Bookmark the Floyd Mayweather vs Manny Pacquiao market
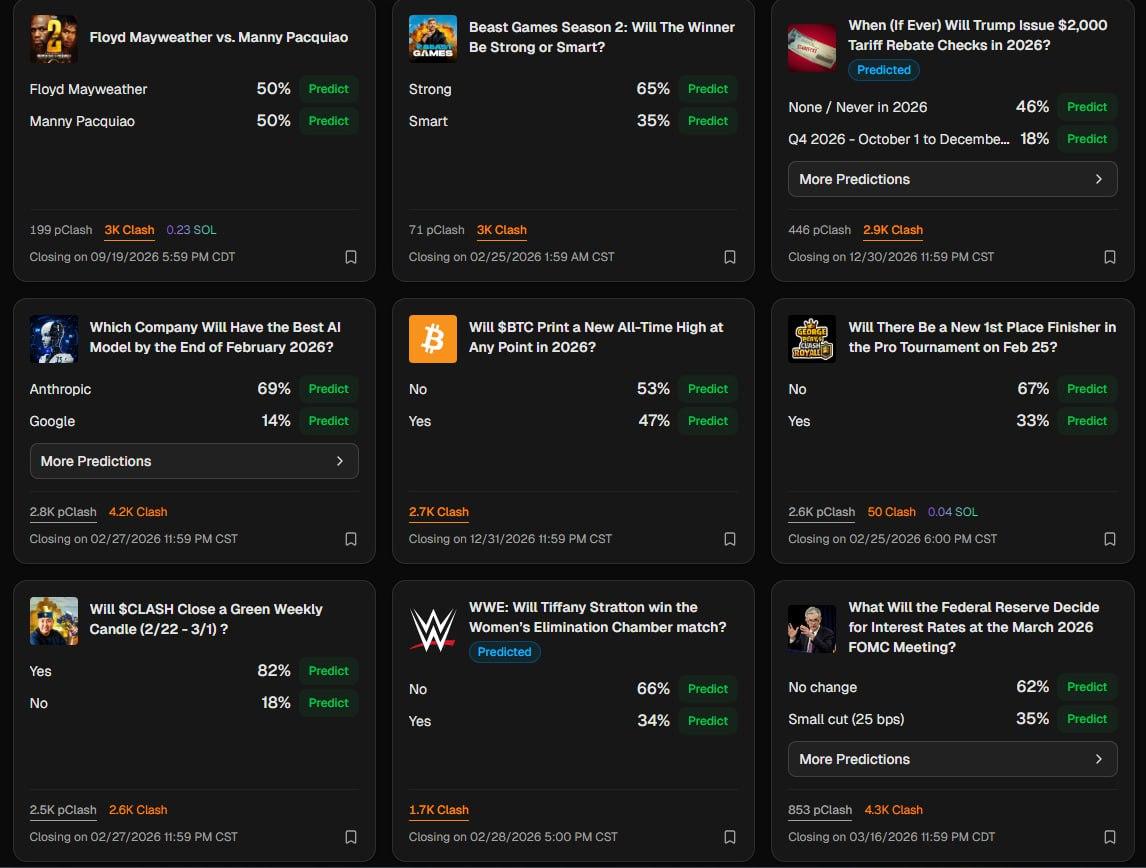The width and height of the screenshot is (1146, 868). pyautogui.click(x=351, y=257)
